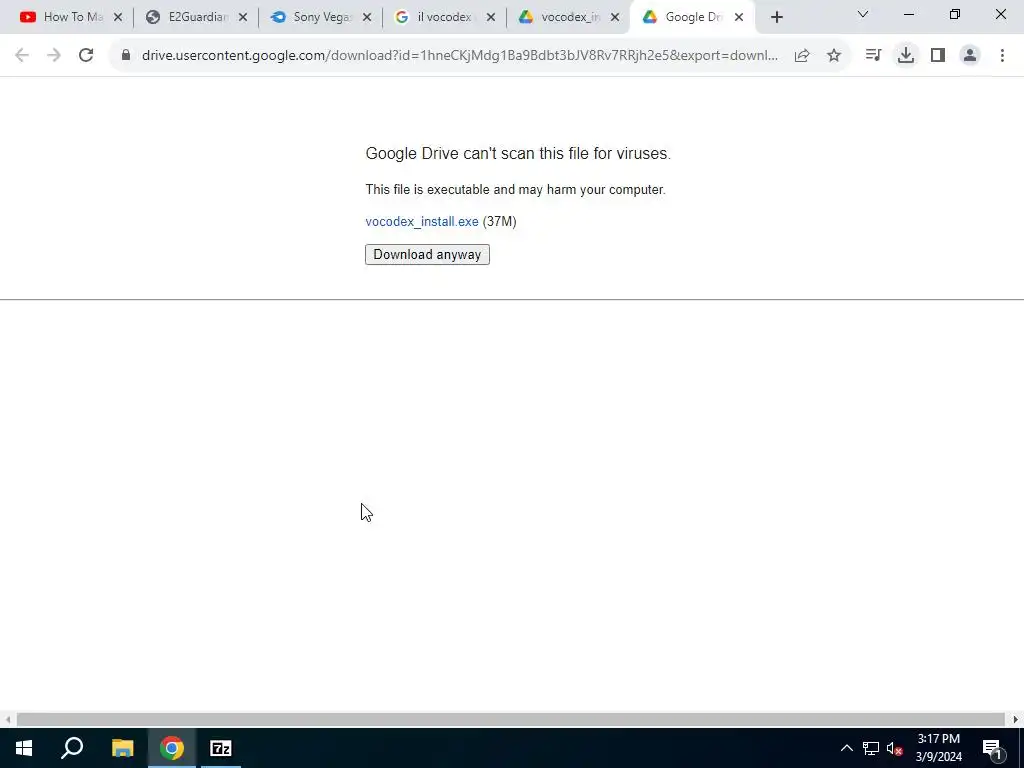
Task: Toggle the Chrome side panel
Action: pyautogui.click(x=938, y=56)
